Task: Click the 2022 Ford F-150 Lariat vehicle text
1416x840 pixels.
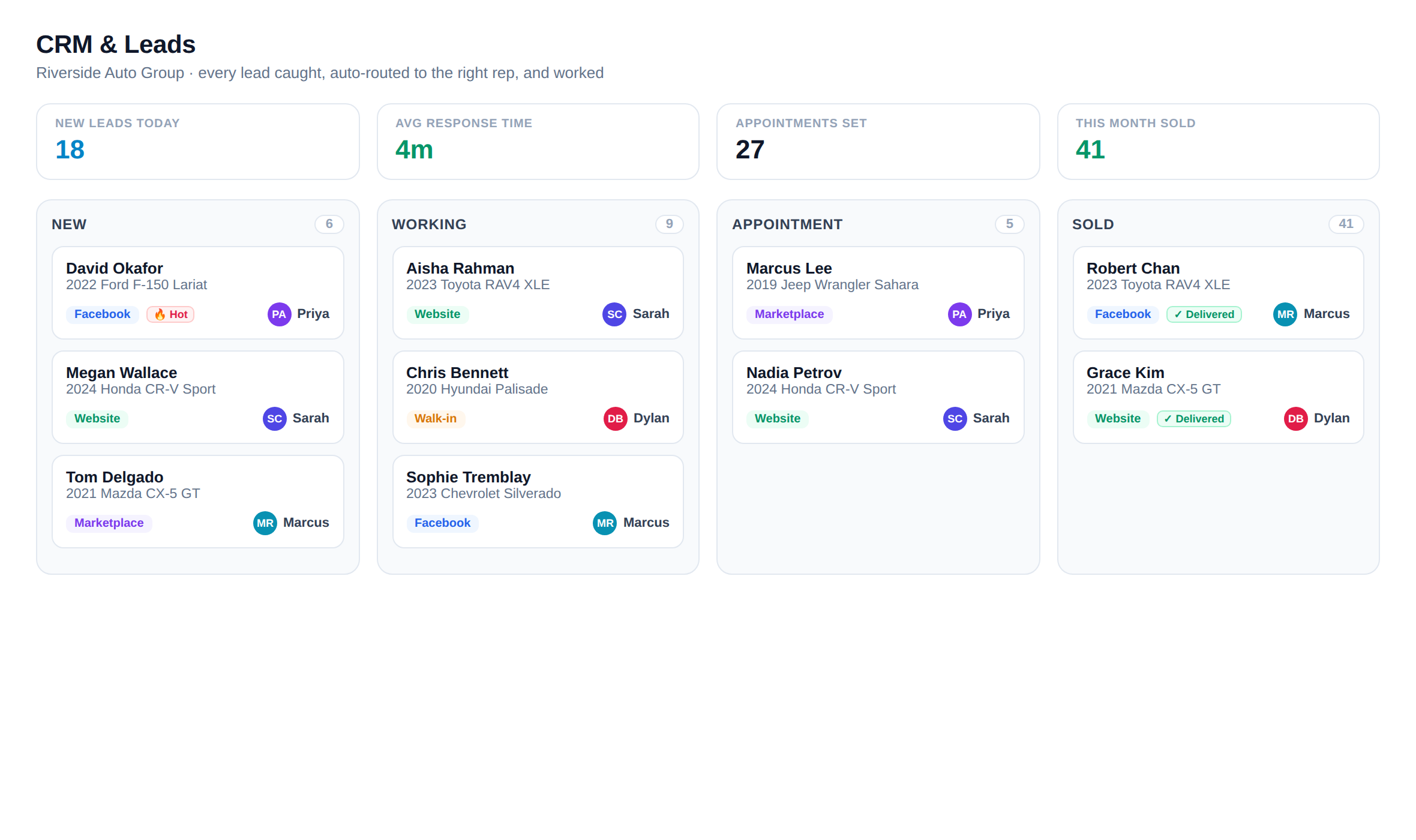Action: click(x=136, y=285)
